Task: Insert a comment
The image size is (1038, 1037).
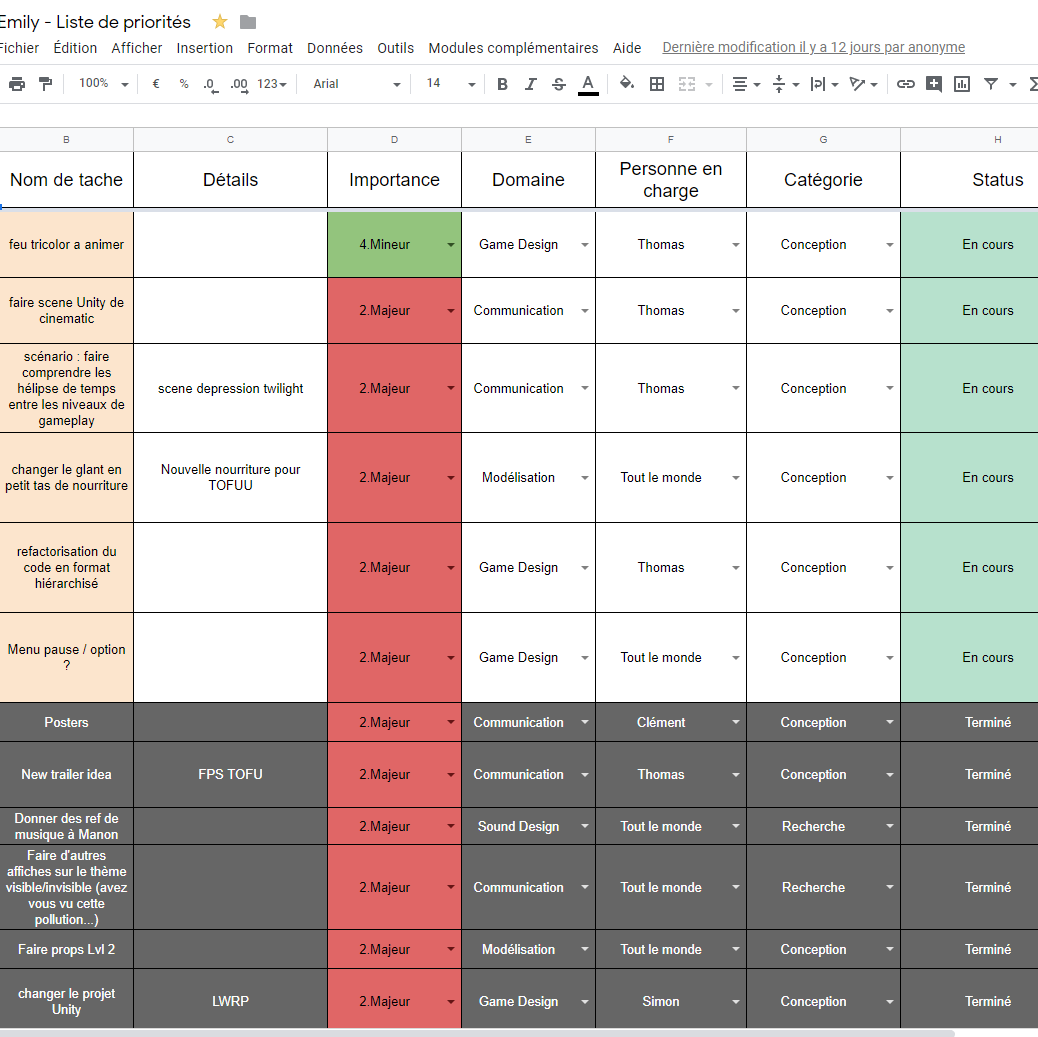Action: click(933, 84)
